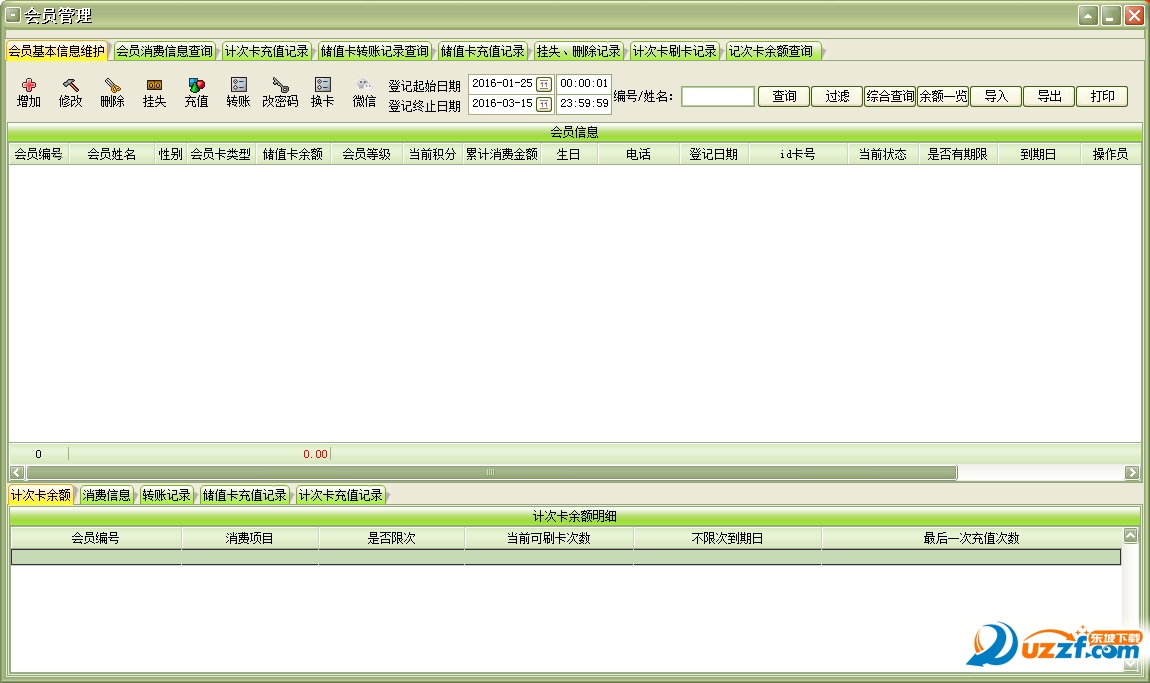Switch to 会员消费信息查询 tab

pyautogui.click(x=164, y=51)
